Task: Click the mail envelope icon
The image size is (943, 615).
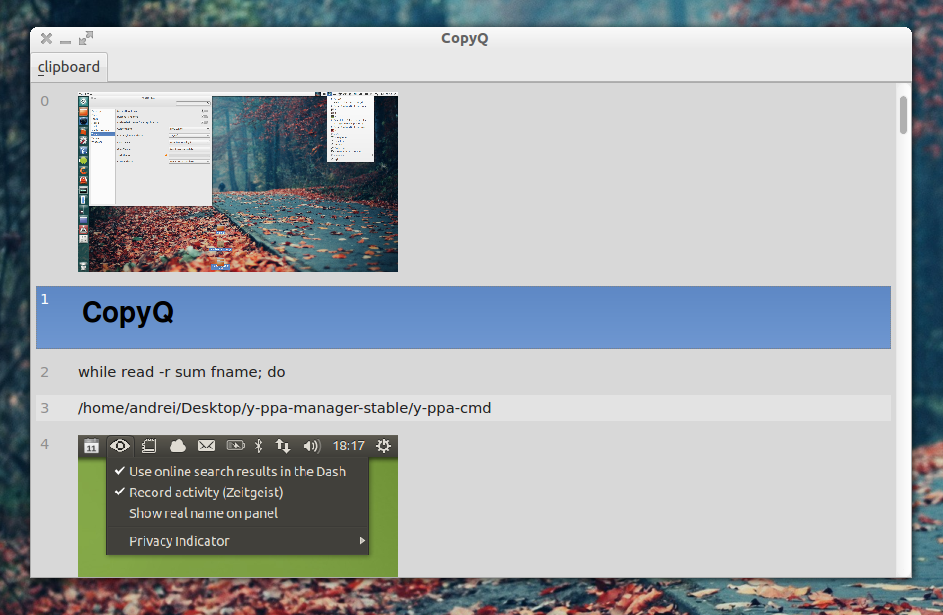Action: [x=206, y=446]
